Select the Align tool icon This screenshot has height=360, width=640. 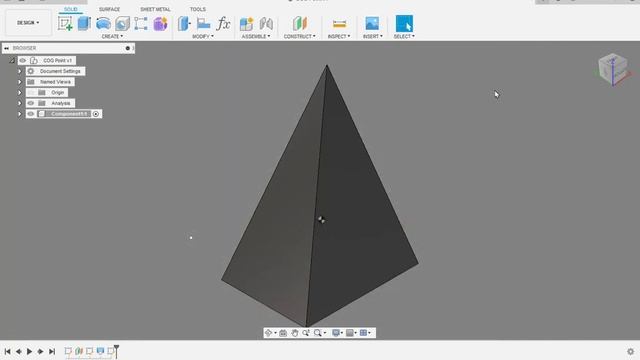pyautogui.click(x=203, y=24)
